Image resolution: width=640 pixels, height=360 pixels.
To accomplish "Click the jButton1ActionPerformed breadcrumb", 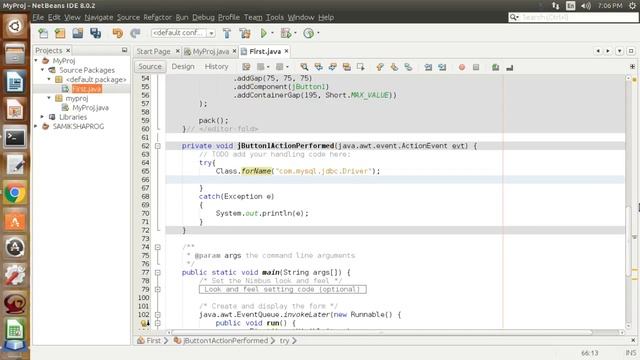I will [x=225, y=340].
